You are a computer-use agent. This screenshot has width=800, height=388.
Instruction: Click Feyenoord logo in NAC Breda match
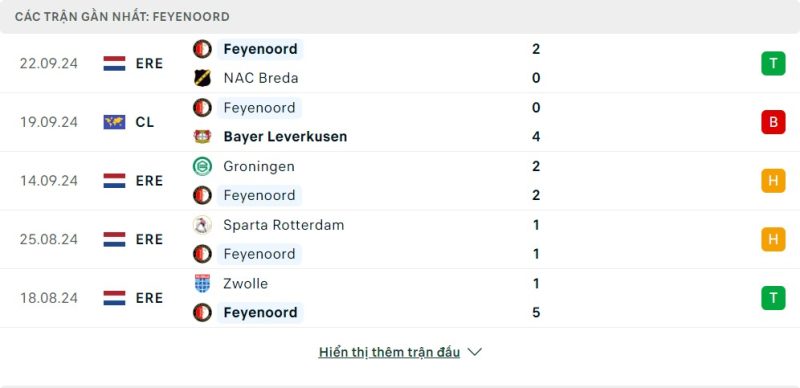coord(202,49)
